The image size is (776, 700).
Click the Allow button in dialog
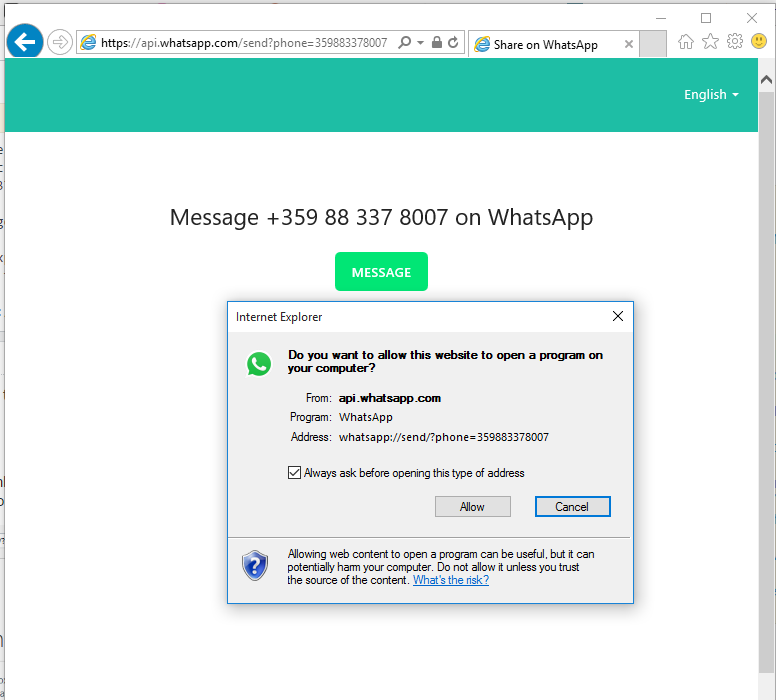(x=472, y=507)
